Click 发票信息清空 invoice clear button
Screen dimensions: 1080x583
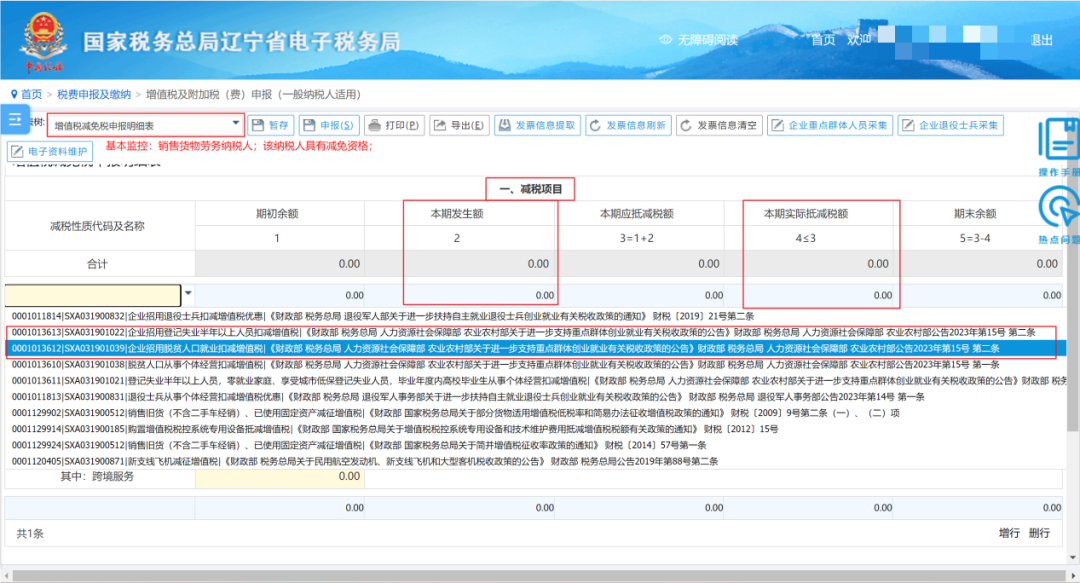pos(719,125)
